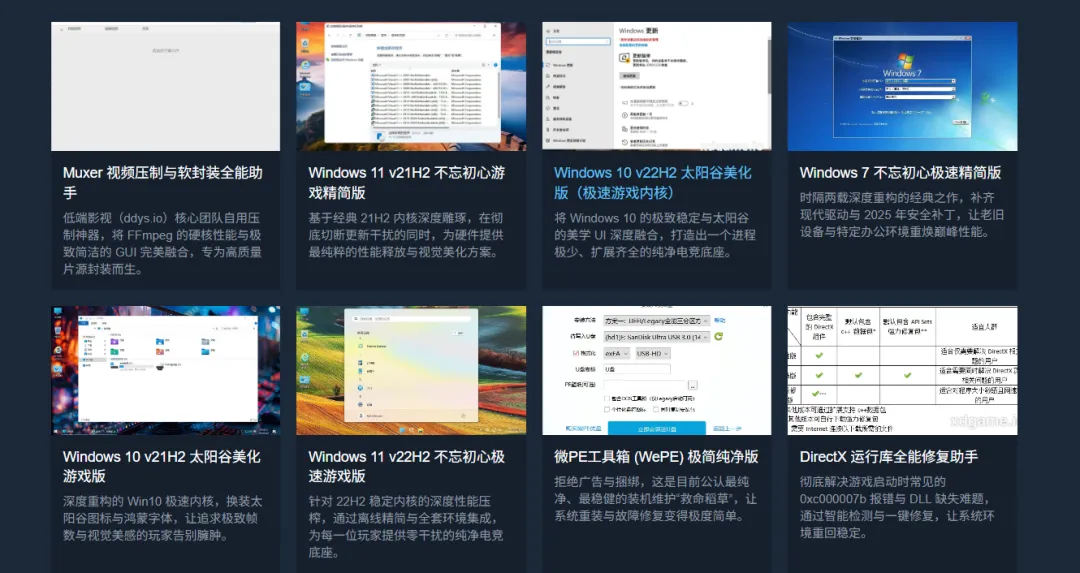
Task: Open the Windows 11 v21H2 不忘初心游戏精简版 thumbnail
Action: pyautogui.click(x=411, y=86)
